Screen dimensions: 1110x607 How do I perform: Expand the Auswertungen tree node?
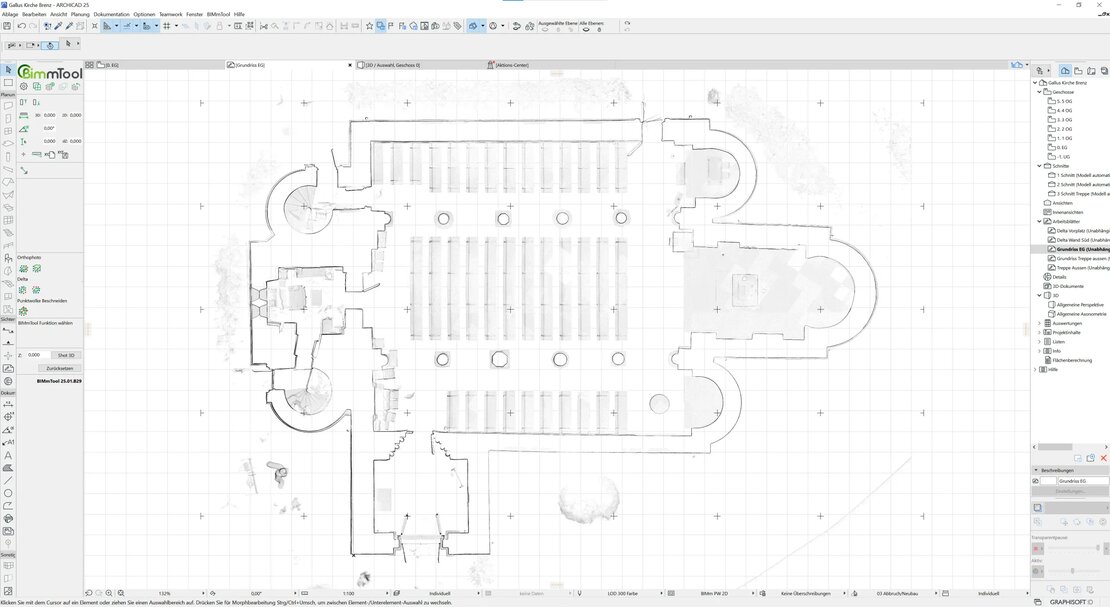[x=1038, y=323]
